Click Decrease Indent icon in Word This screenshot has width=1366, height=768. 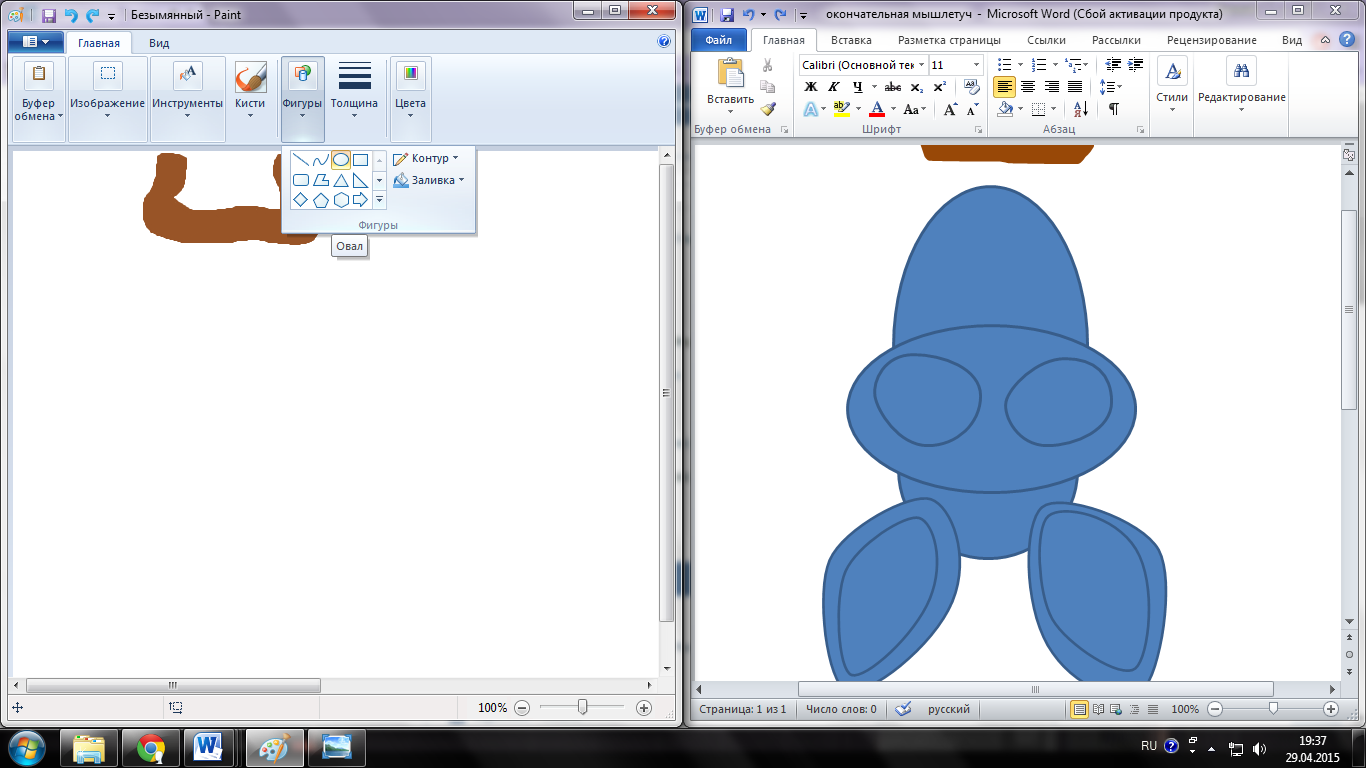coord(1113,64)
